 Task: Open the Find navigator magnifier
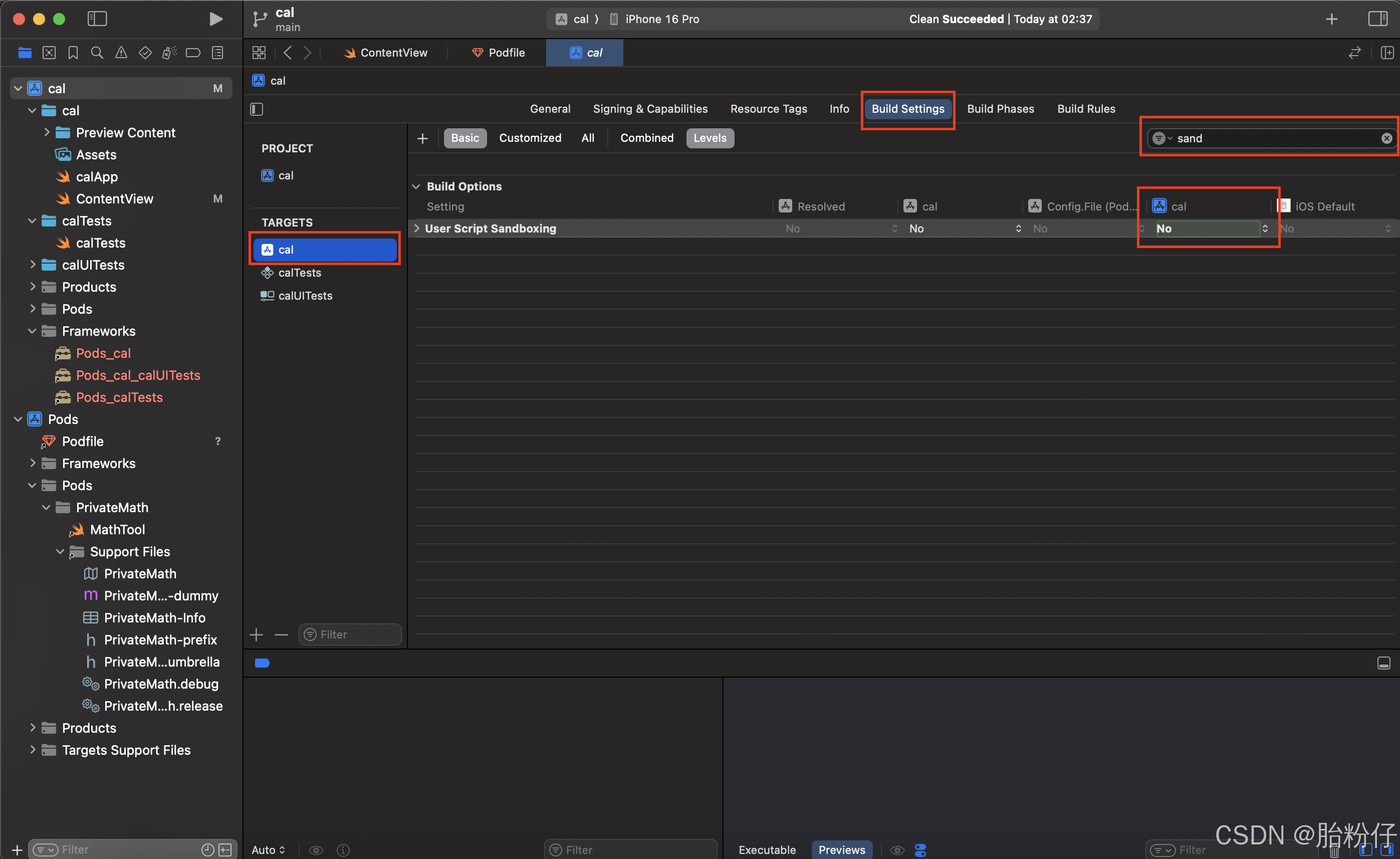[97, 53]
